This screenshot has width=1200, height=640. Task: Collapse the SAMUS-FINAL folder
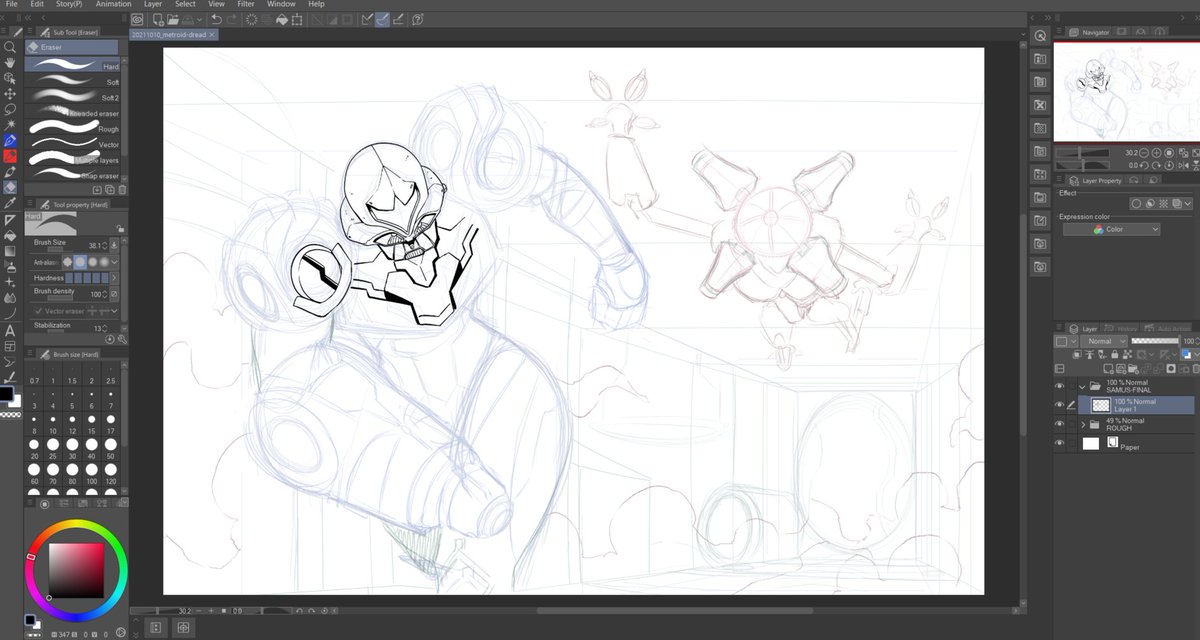(1083, 385)
